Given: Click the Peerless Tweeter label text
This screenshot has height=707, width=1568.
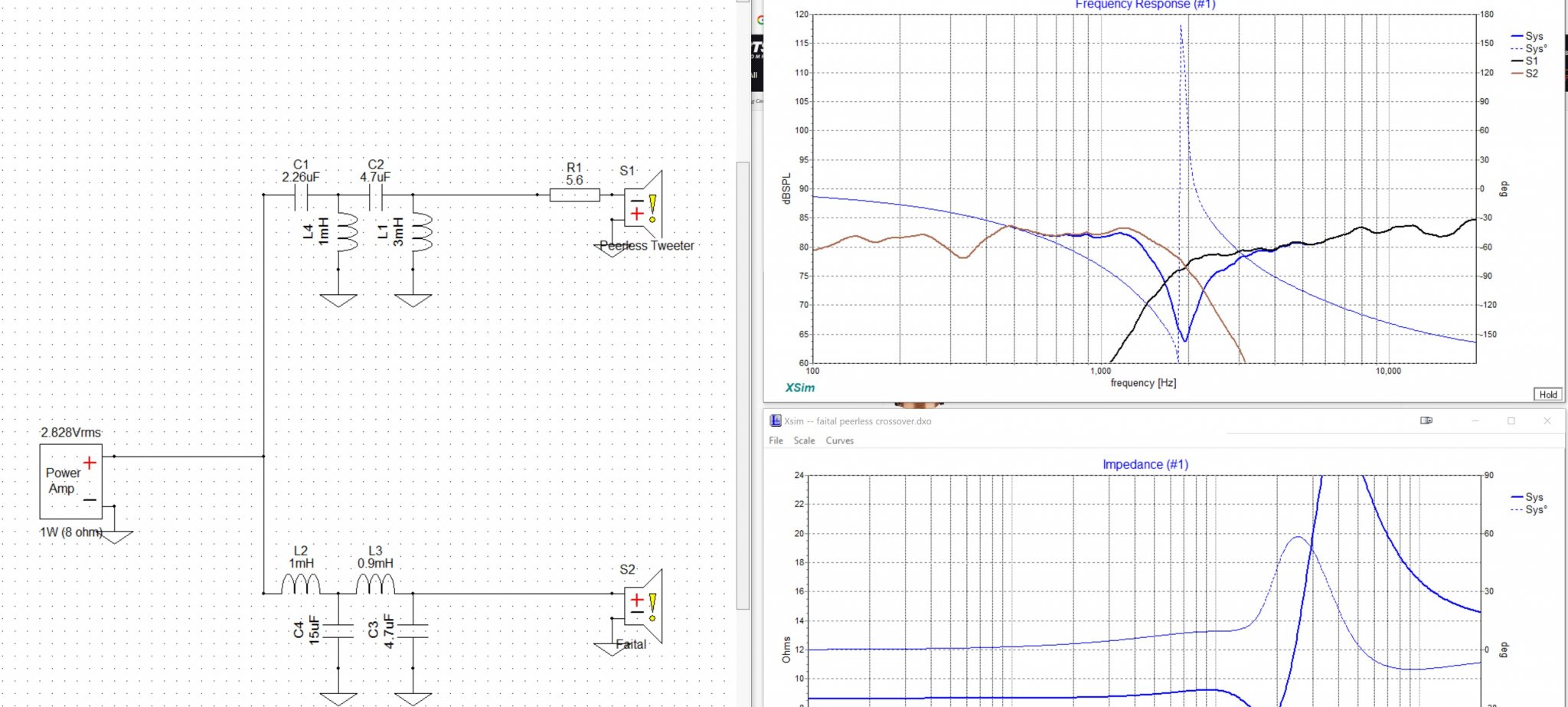Looking at the screenshot, I should coord(647,246).
